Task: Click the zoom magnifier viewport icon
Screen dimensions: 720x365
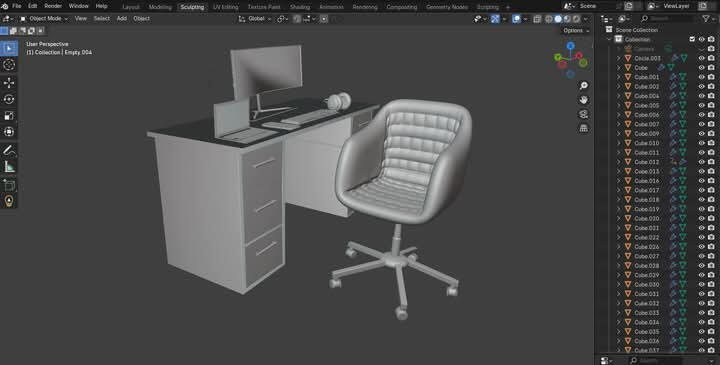Action: tap(584, 86)
